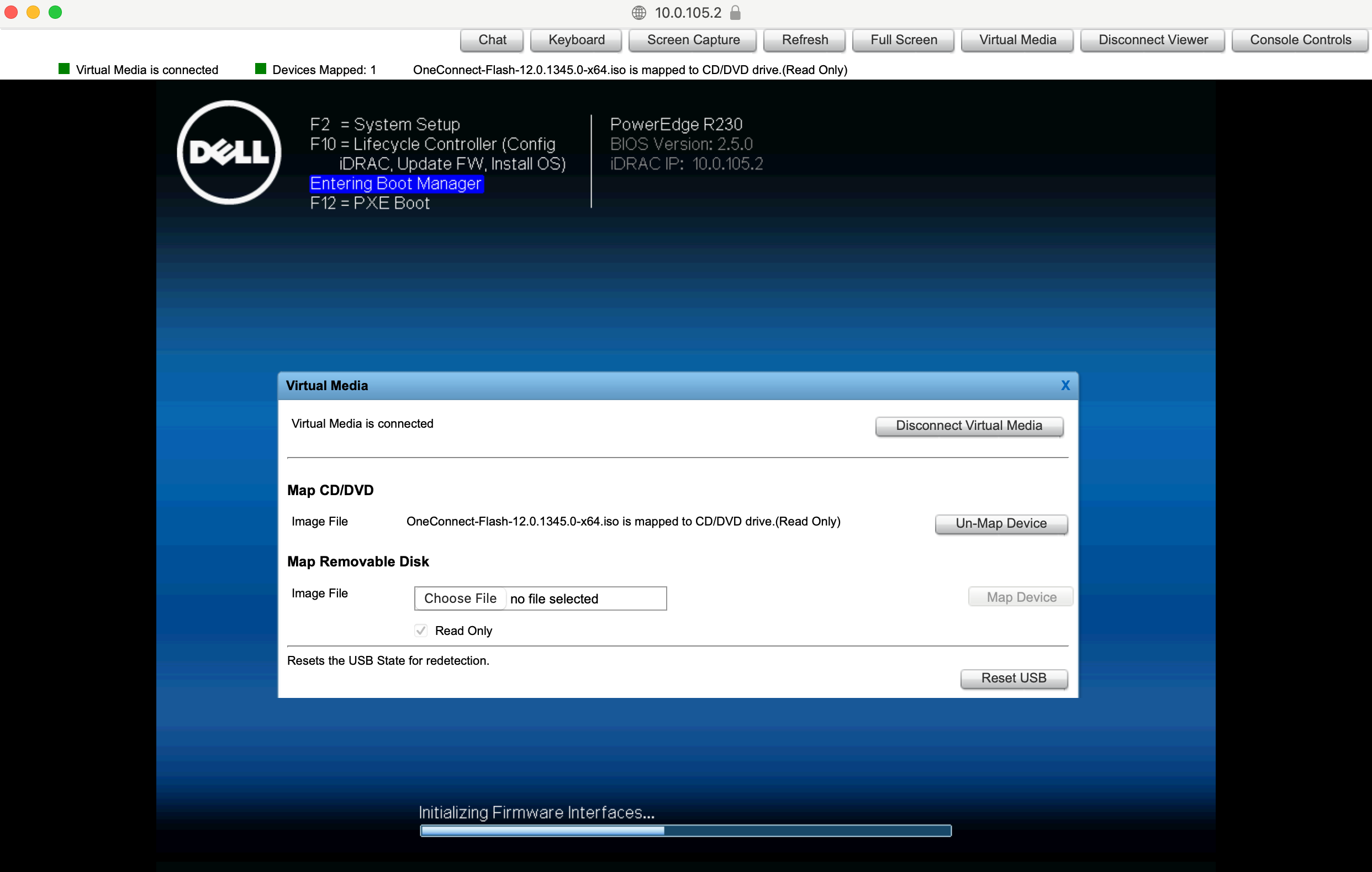Click the green Virtual Media connected indicator
Viewport: 1372px width, 872px height.
pos(64,69)
